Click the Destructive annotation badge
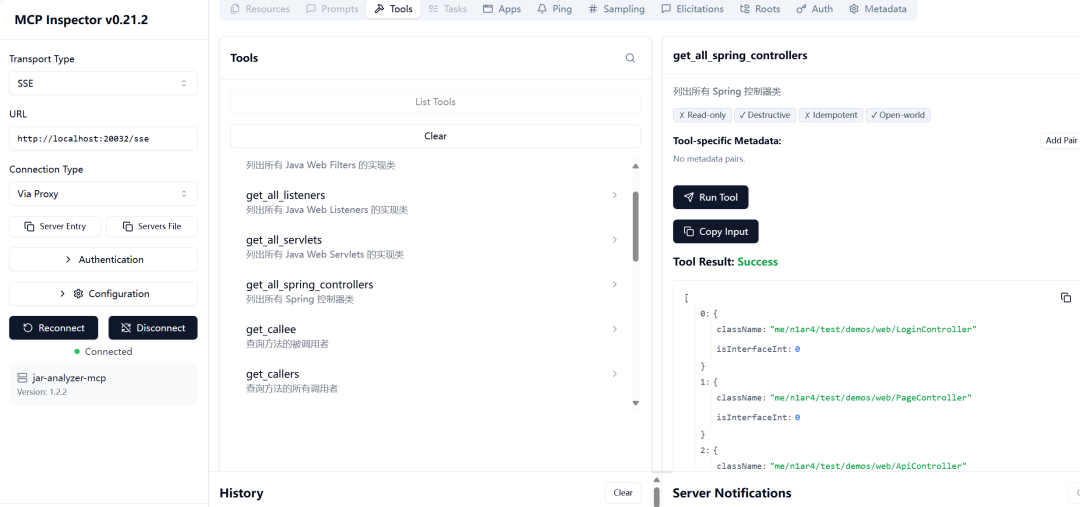This screenshot has height=507, width=1080. pyautogui.click(x=765, y=115)
